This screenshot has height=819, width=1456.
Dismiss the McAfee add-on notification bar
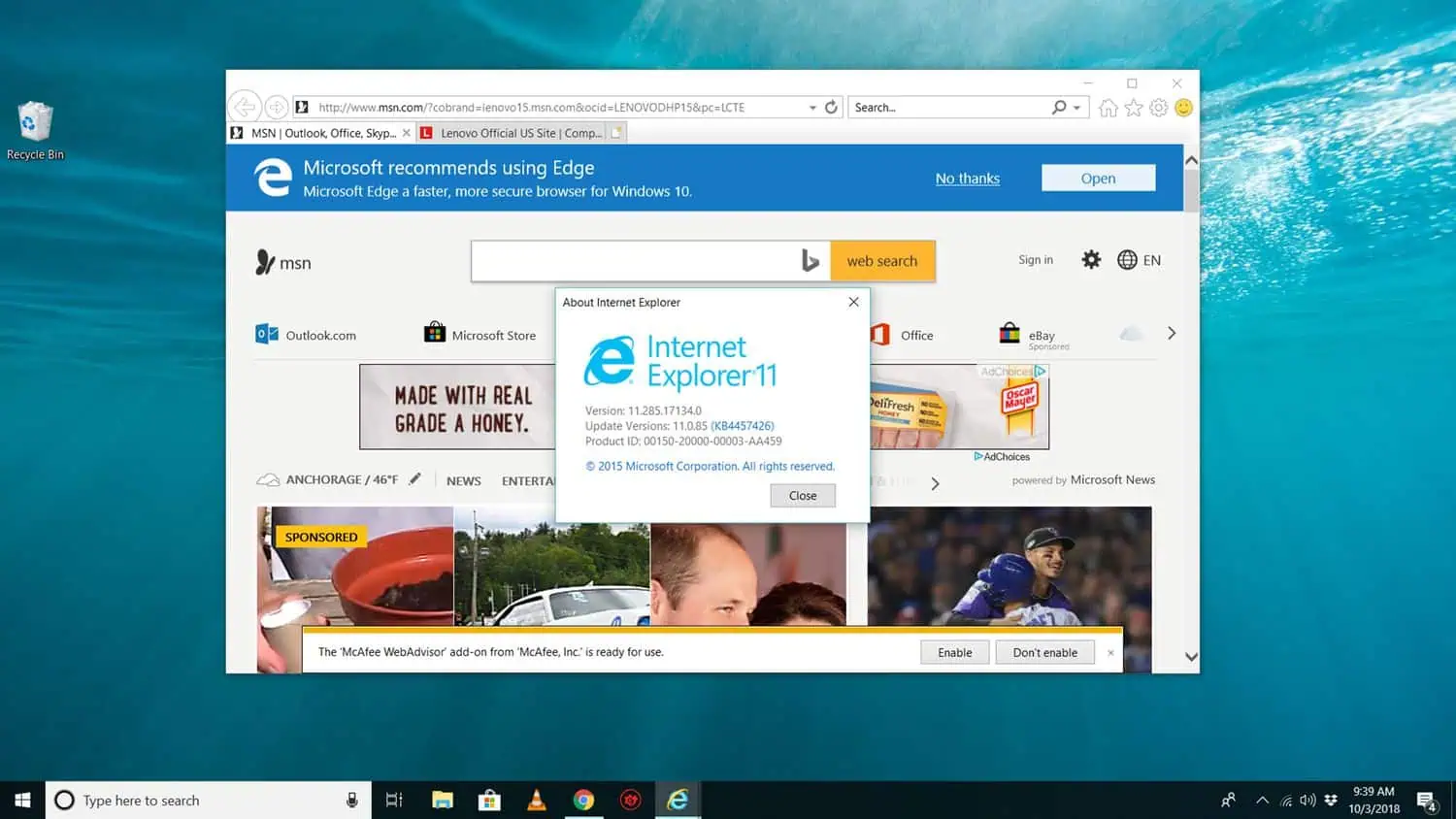[x=1110, y=653]
